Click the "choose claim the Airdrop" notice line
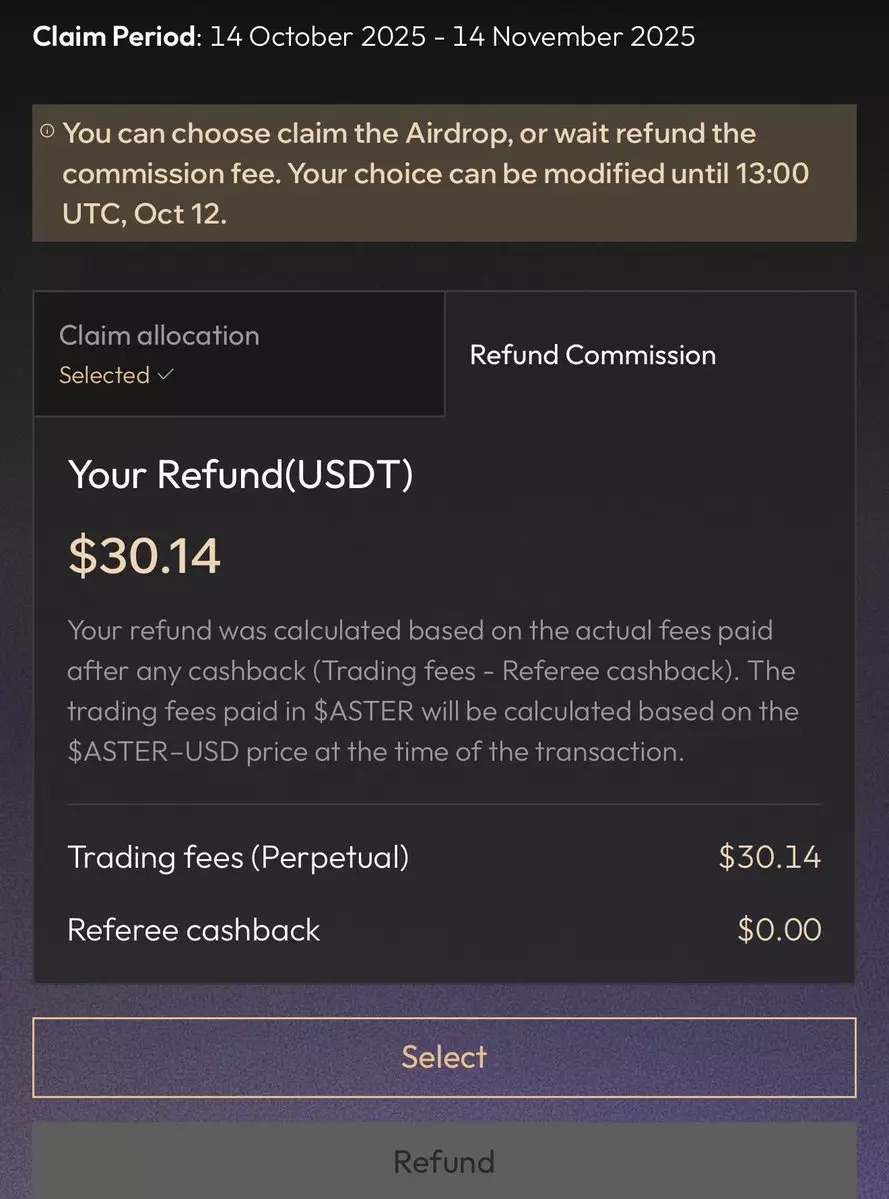 point(409,134)
